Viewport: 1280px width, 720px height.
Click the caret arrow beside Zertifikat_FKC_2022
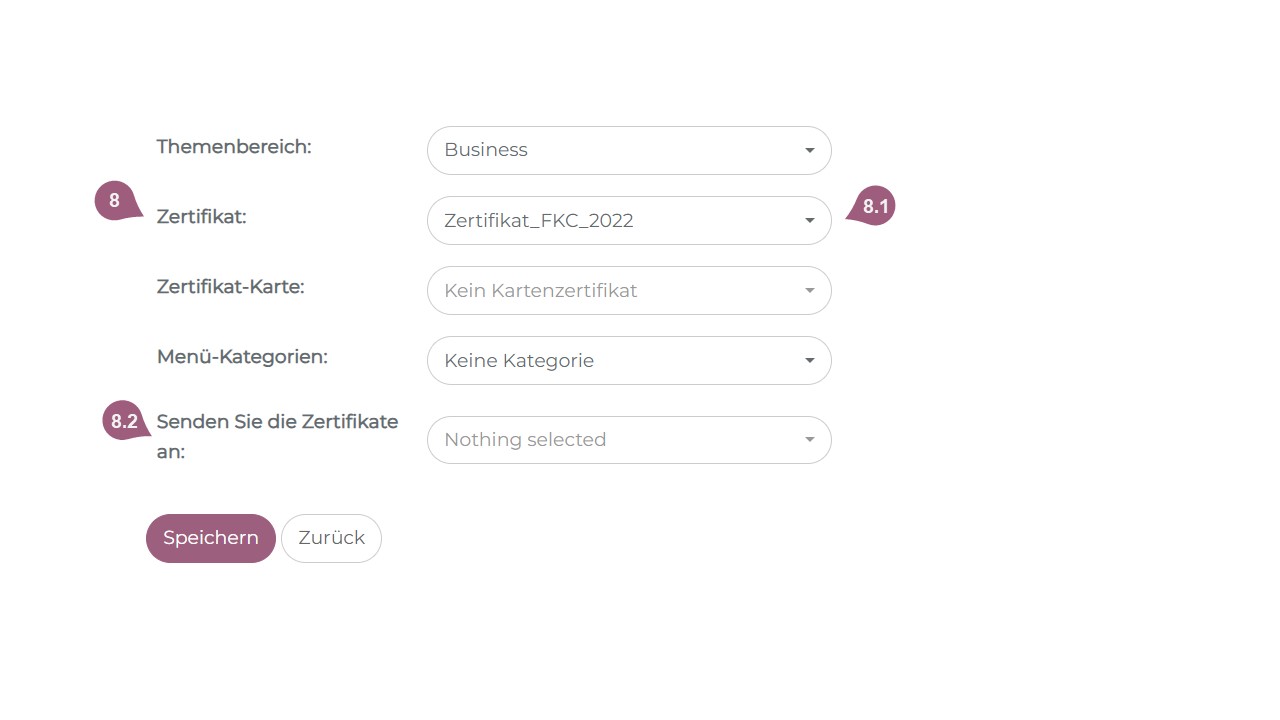(x=809, y=221)
